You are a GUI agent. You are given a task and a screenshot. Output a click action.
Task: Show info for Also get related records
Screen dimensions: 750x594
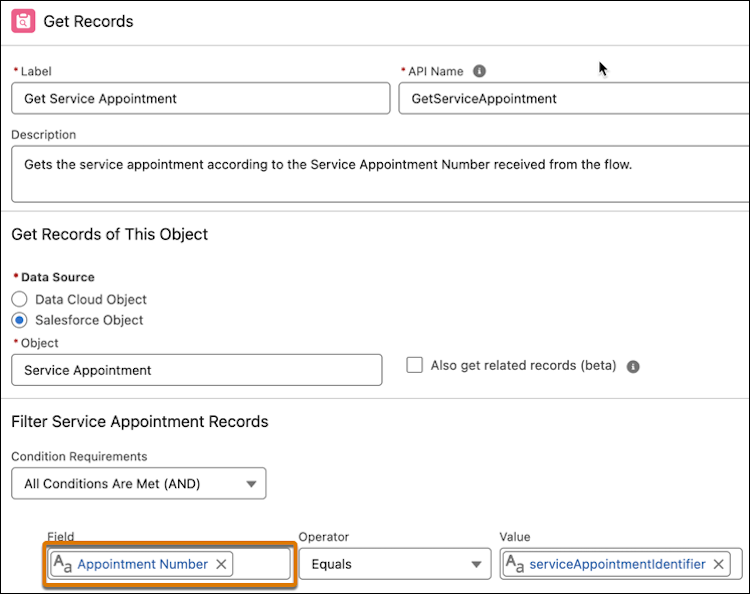coord(633,366)
